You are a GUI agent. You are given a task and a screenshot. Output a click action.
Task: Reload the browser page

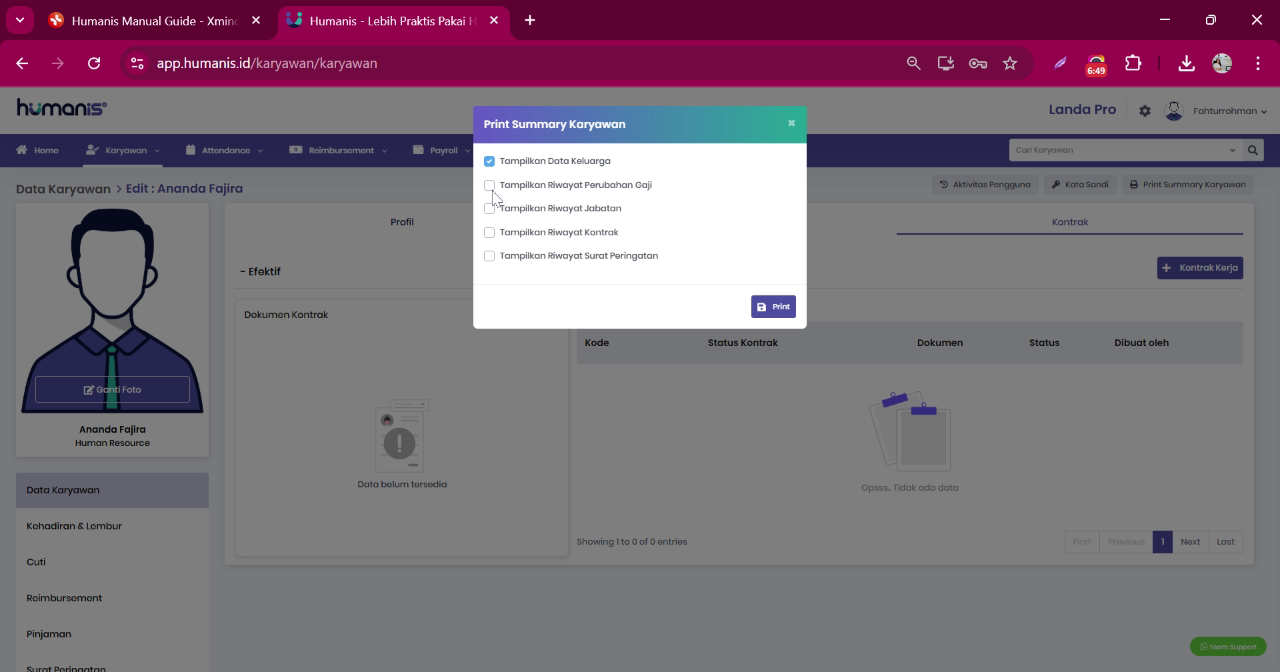pos(94,63)
